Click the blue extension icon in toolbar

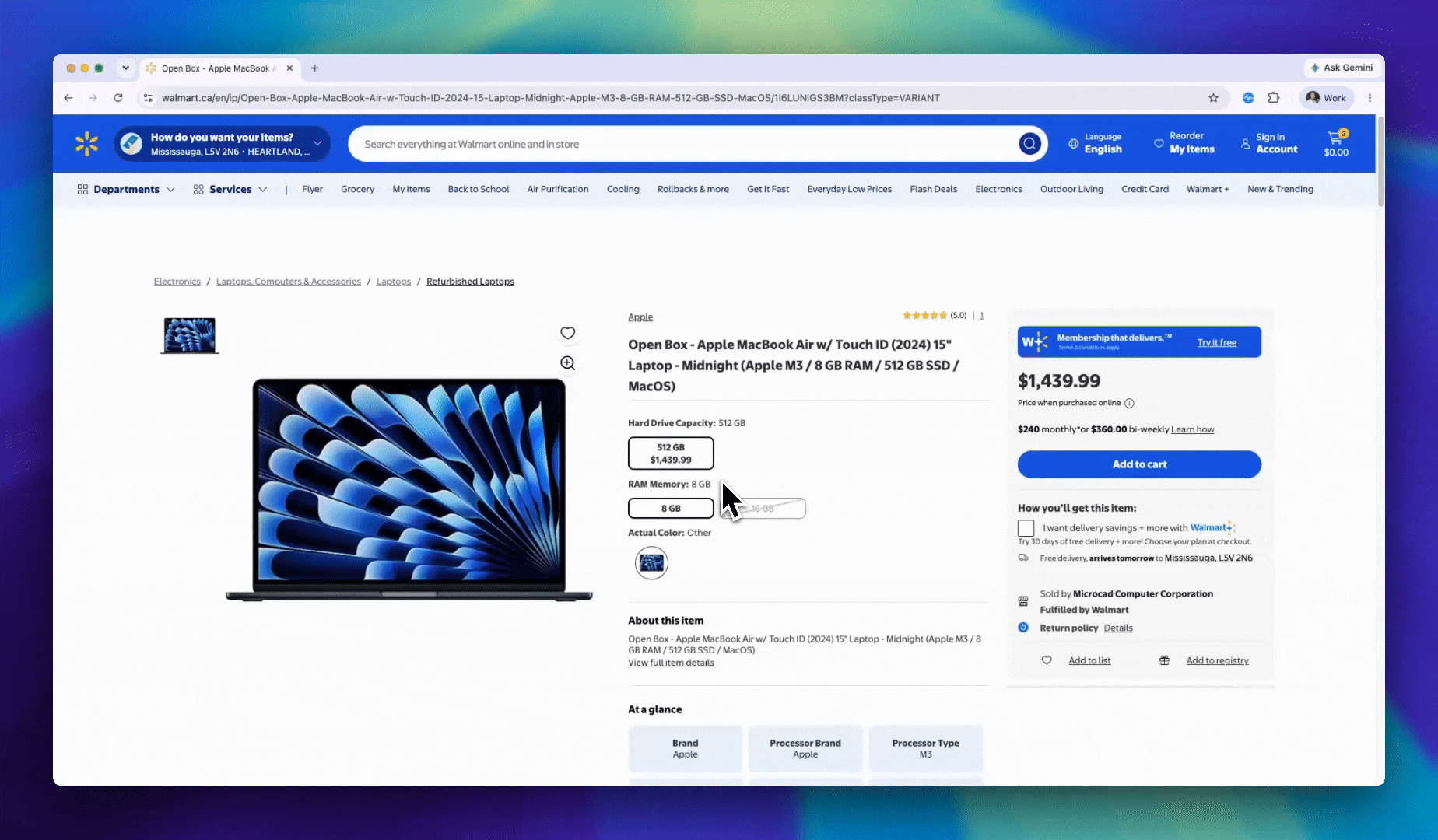(x=1248, y=98)
